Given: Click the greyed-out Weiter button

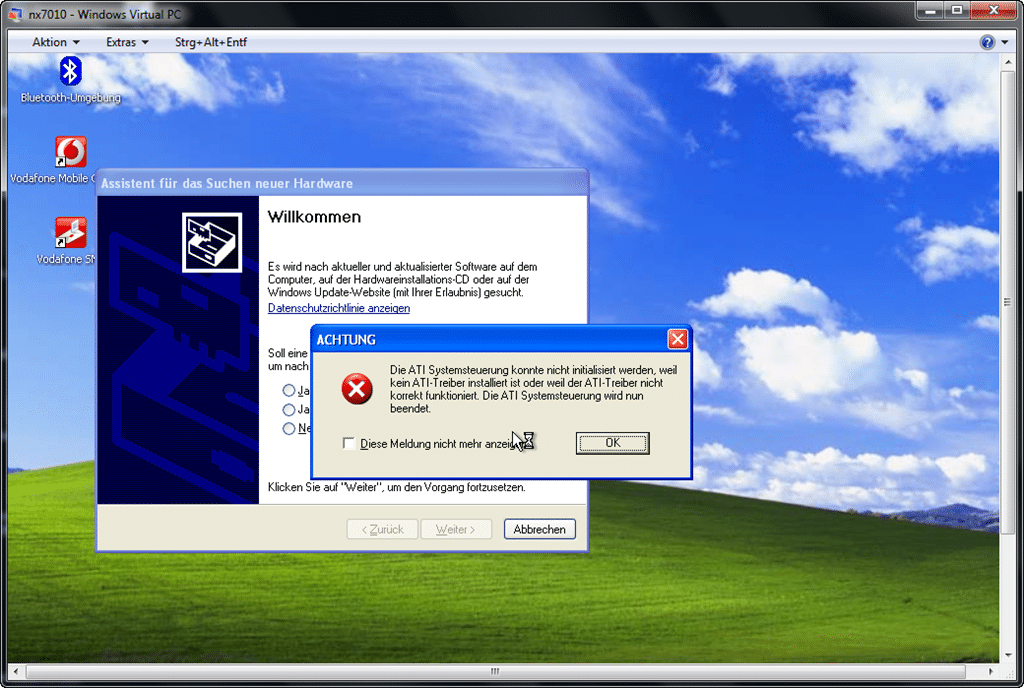Looking at the screenshot, I should click(x=456, y=529).
